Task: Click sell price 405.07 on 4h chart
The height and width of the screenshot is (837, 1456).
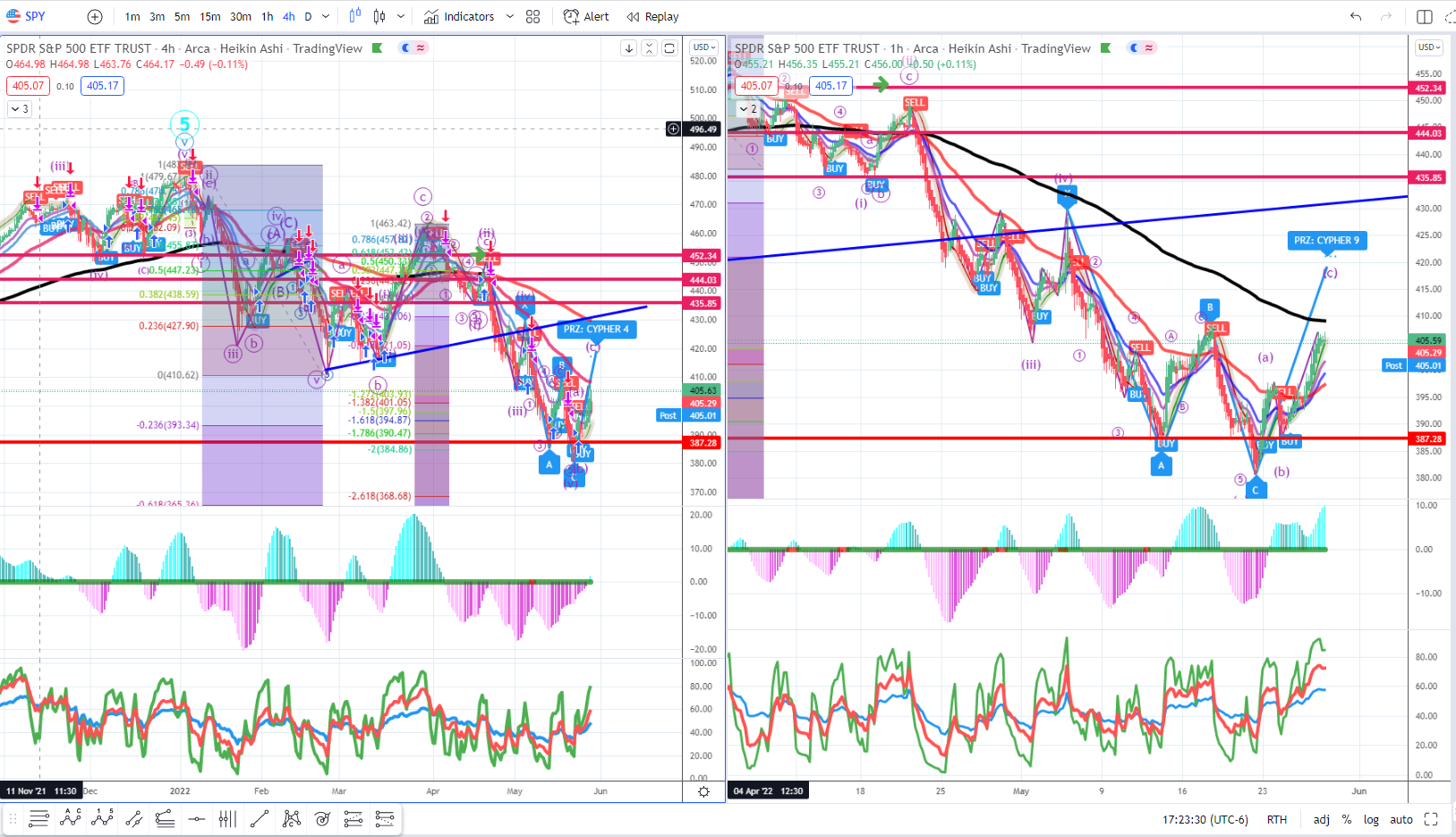Action: click(28, 86)
